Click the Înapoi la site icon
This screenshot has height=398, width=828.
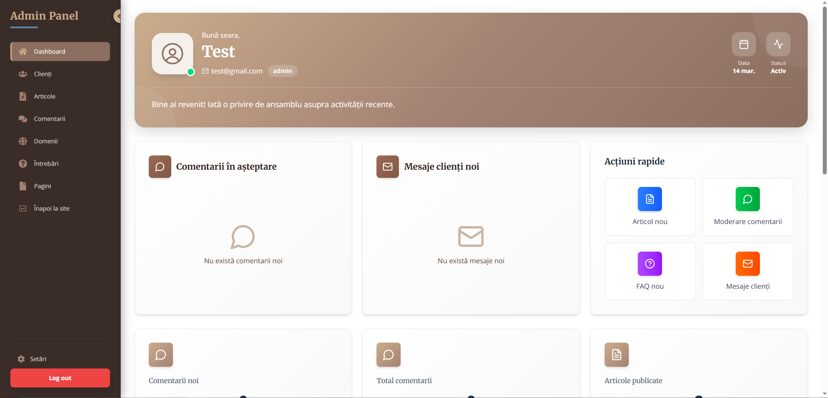pyautogui.click(x=23, y=209)
